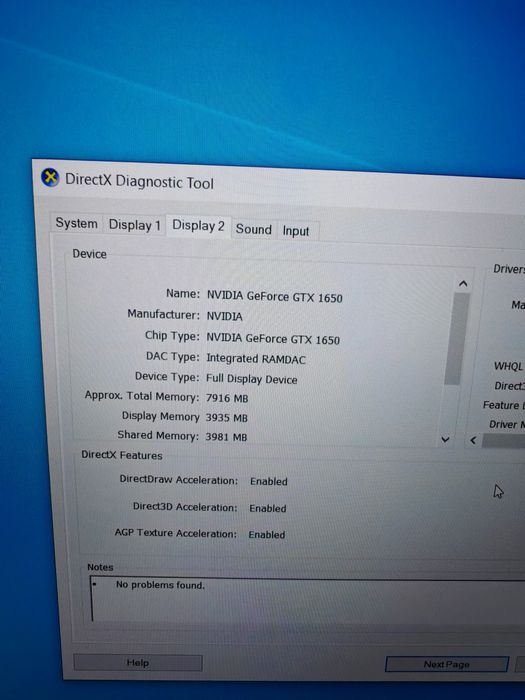Switch to the System tab
This screenshot has width=525, height=700.
click(76, 223)
